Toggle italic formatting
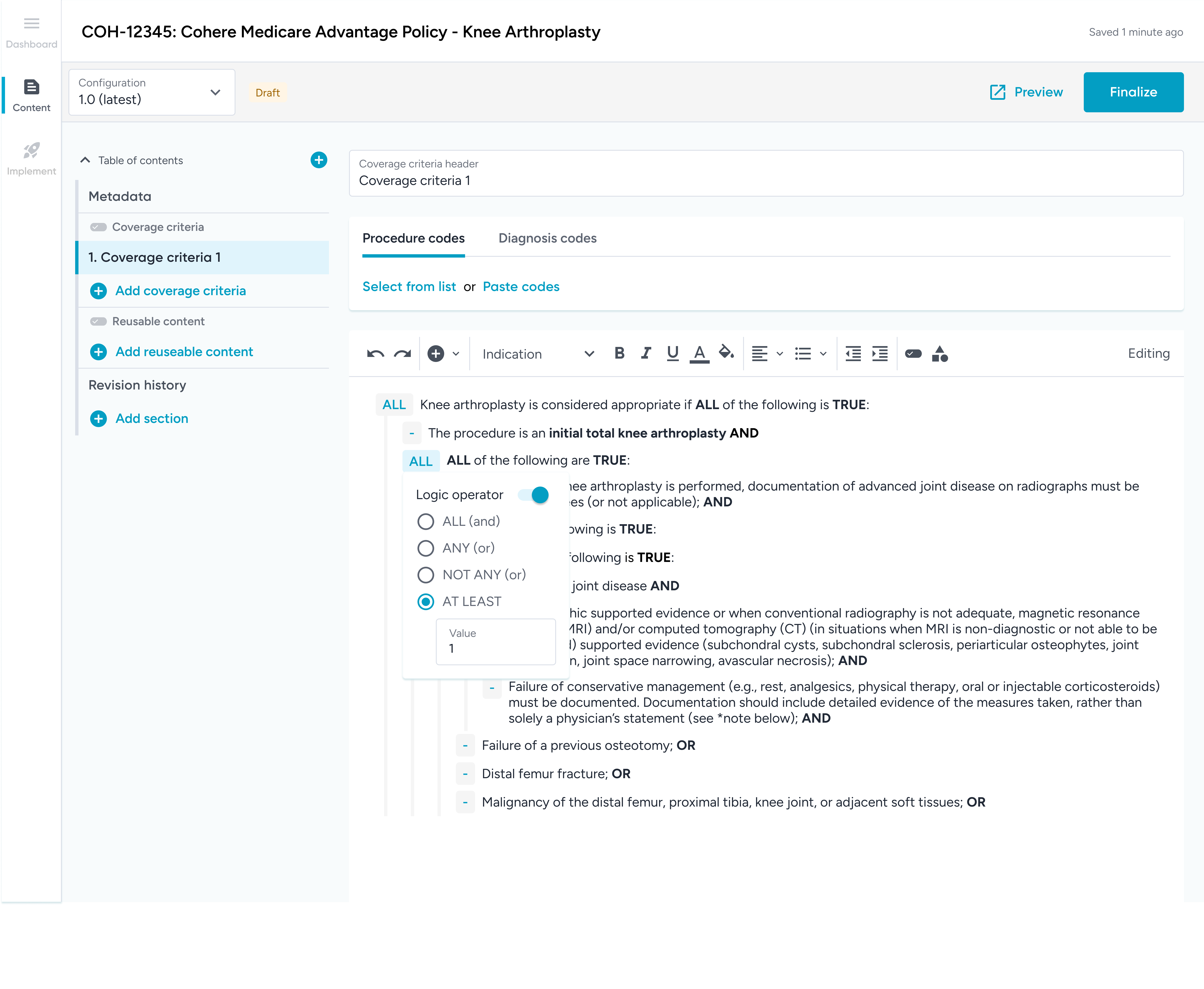 pos(646,353)
